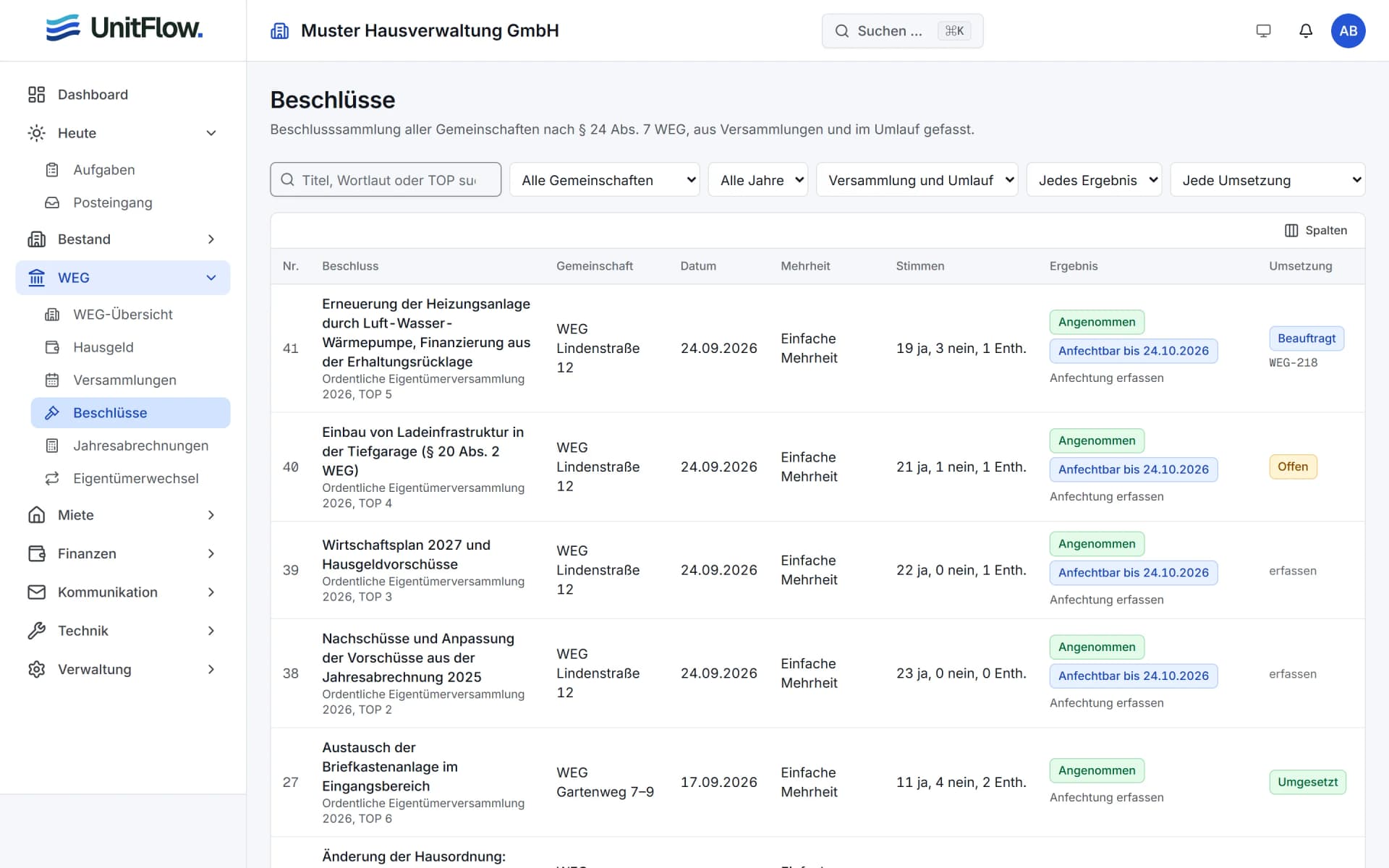1389x868 pixels.
Task: Click the UnitFlow logo
Action: click(x=124, y=28)
